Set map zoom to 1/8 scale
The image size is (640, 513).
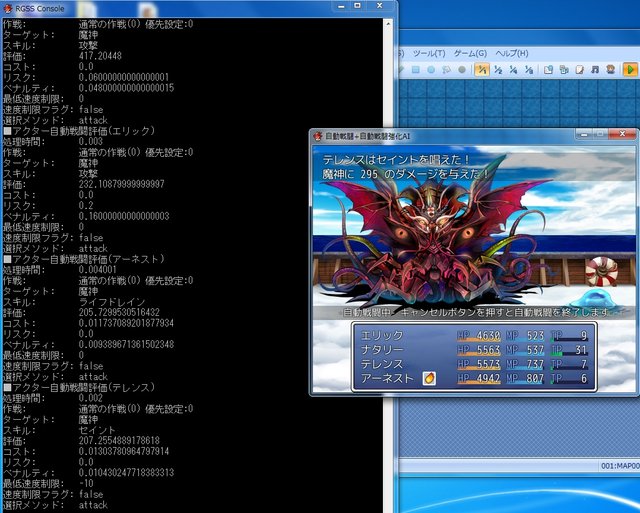[x=529, y=70]
